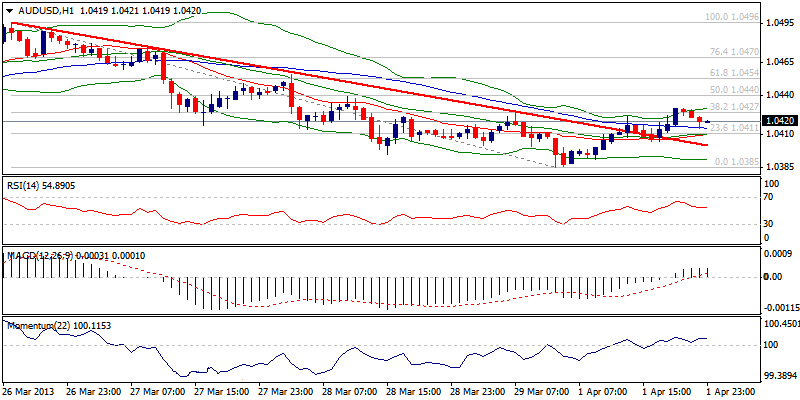This screenshot has width=800, height=400.
Task: Click the 1.0495 price axis label
Action: (x=778, y=22)
